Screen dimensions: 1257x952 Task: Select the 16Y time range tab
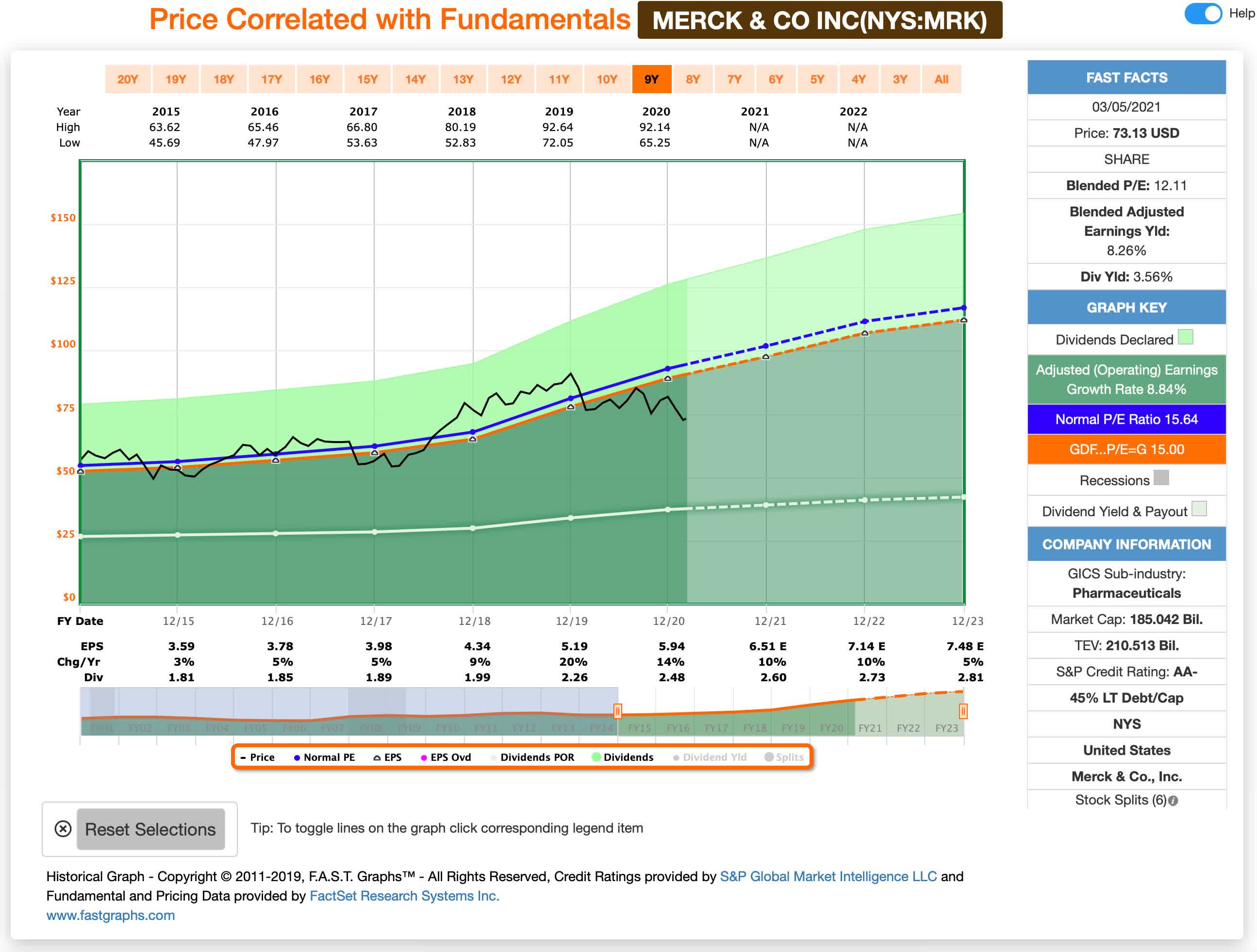[319, 79]
